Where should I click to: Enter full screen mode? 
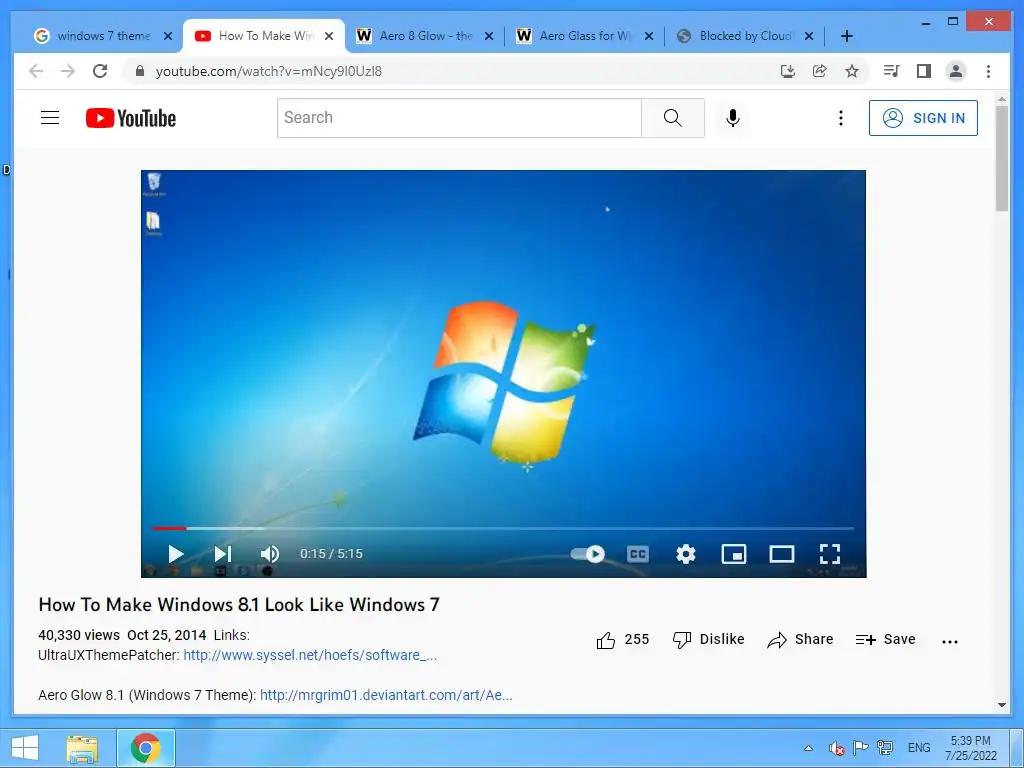pyautogui.click(x=829, y=554)
